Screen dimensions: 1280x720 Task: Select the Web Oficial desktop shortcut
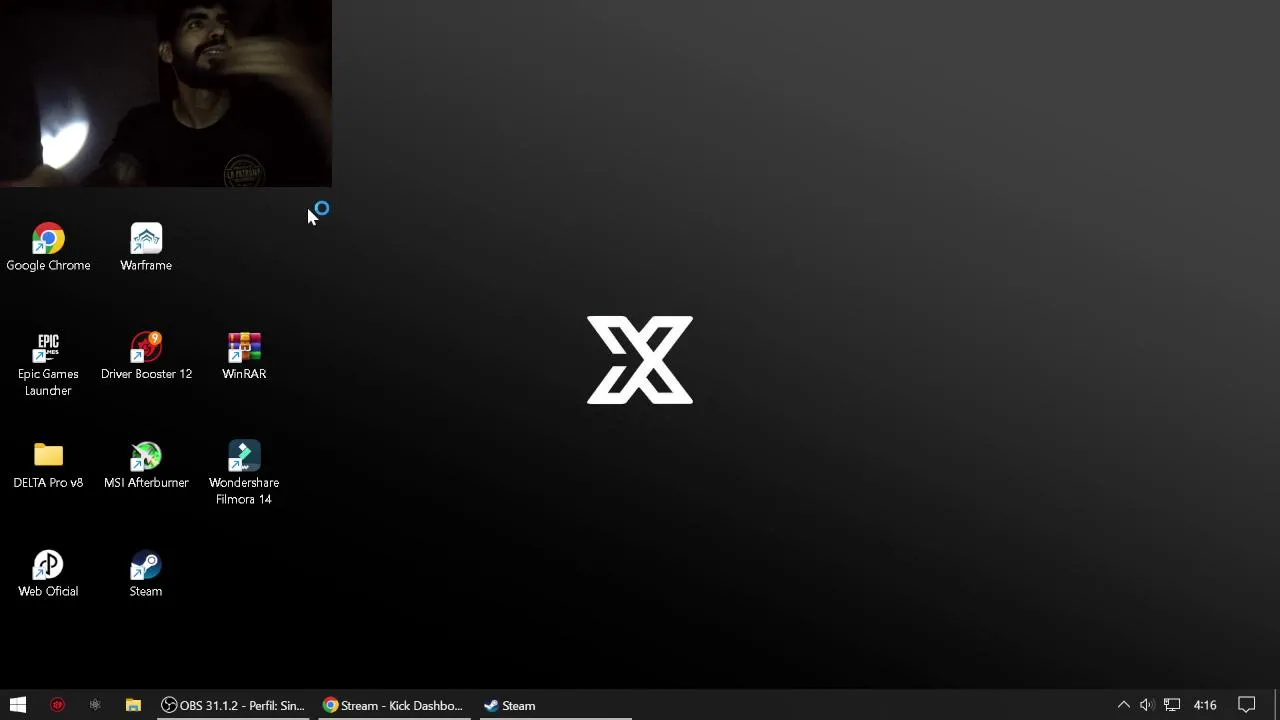coord(48,575)
